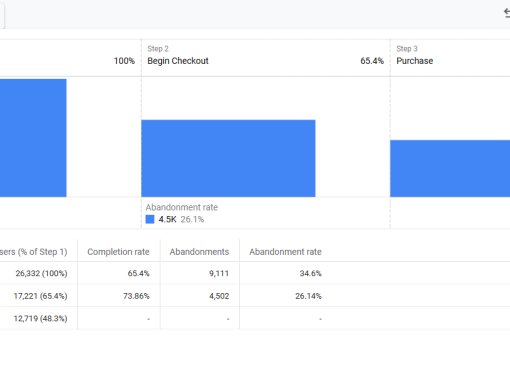
Task: Click the Completion rate column header
Action: pyautogui.click(x=118, y=252)
